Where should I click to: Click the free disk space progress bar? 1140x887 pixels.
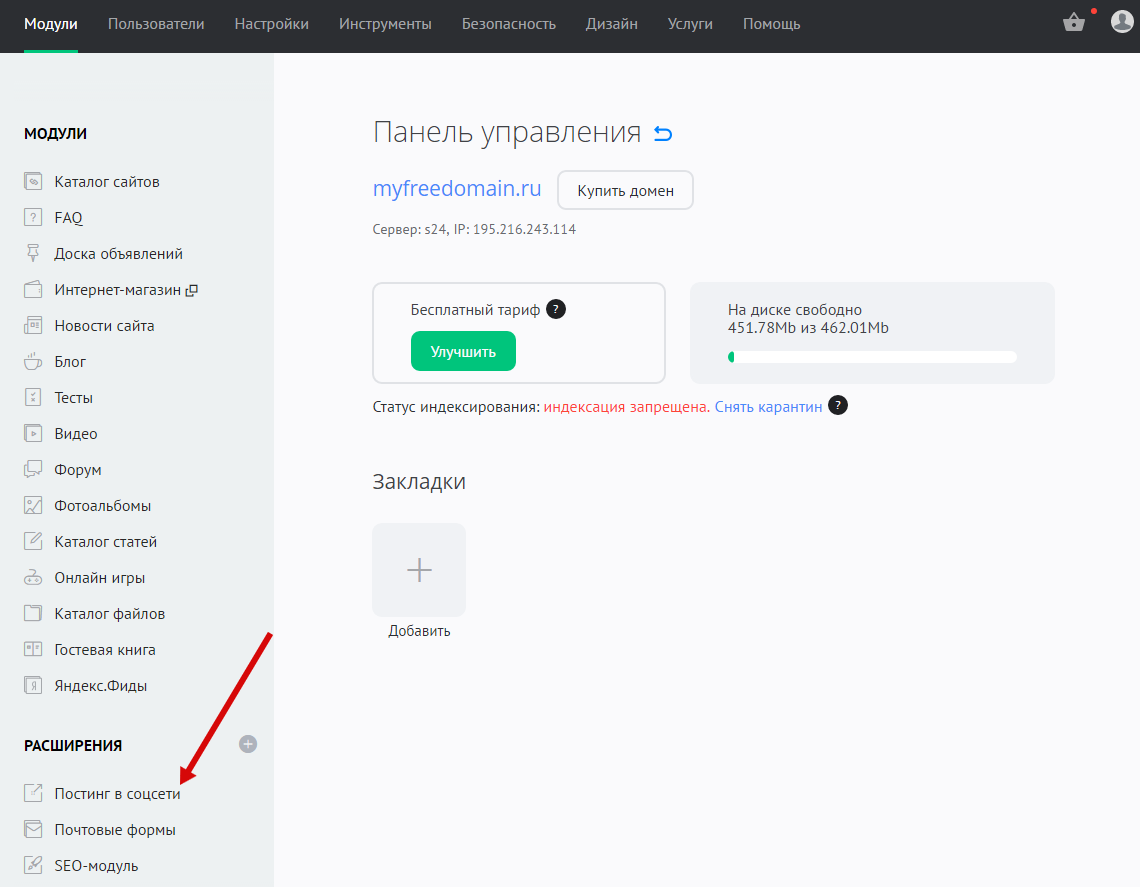coord(872,357)
